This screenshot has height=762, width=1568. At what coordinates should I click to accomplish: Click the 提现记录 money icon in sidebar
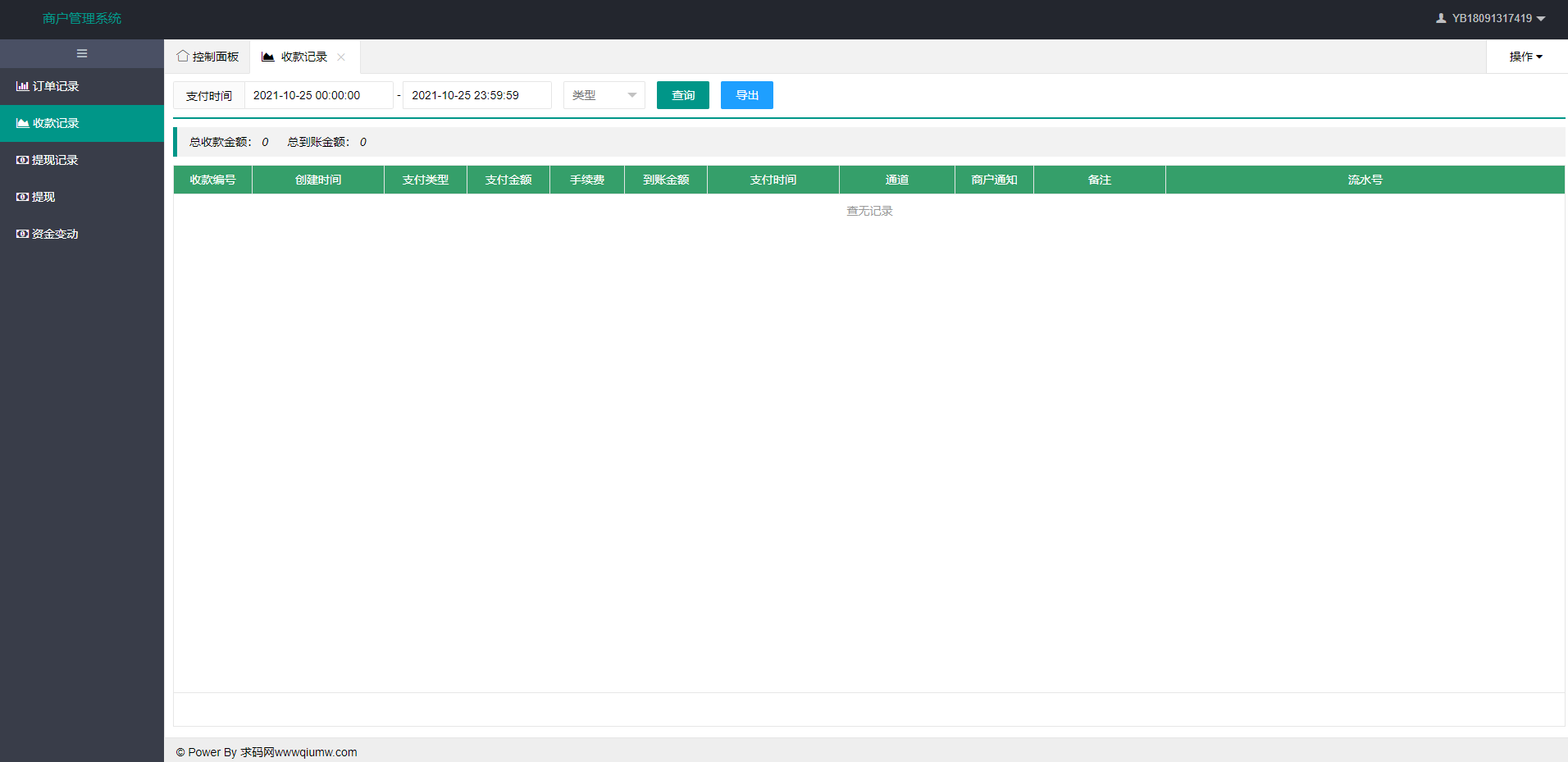pos(22,160)
